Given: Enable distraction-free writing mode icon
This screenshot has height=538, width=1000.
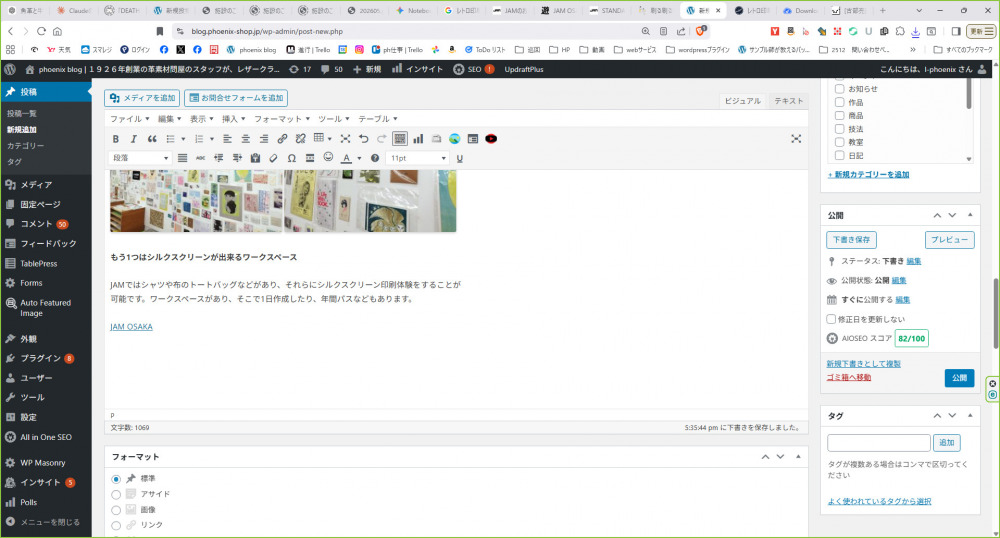Looking at the screenshot, I should 796,139.
